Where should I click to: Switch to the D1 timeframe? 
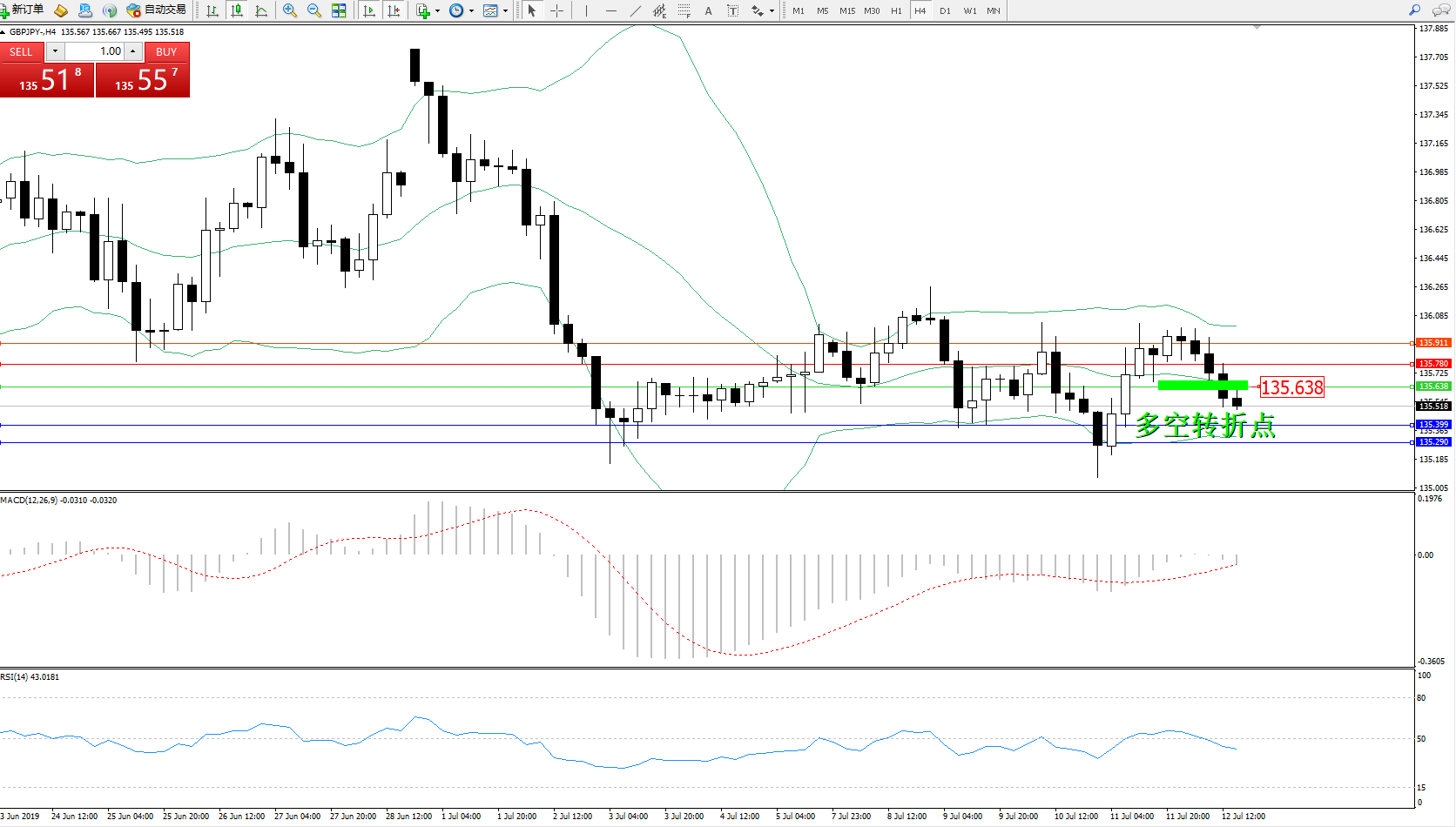click(945, 10)
